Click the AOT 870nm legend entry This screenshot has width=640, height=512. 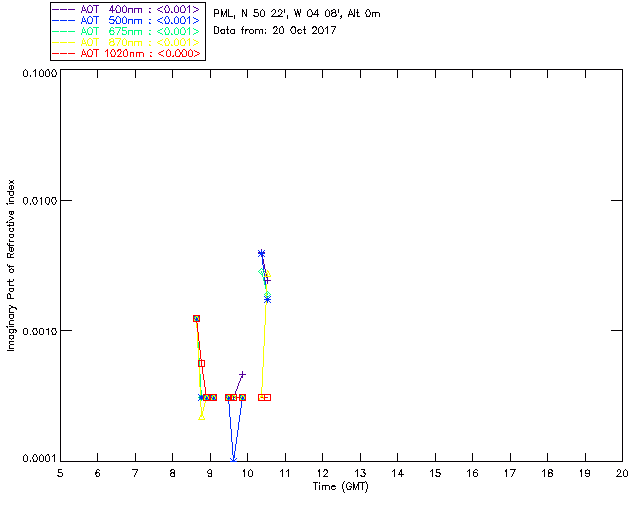coord(126,42)
